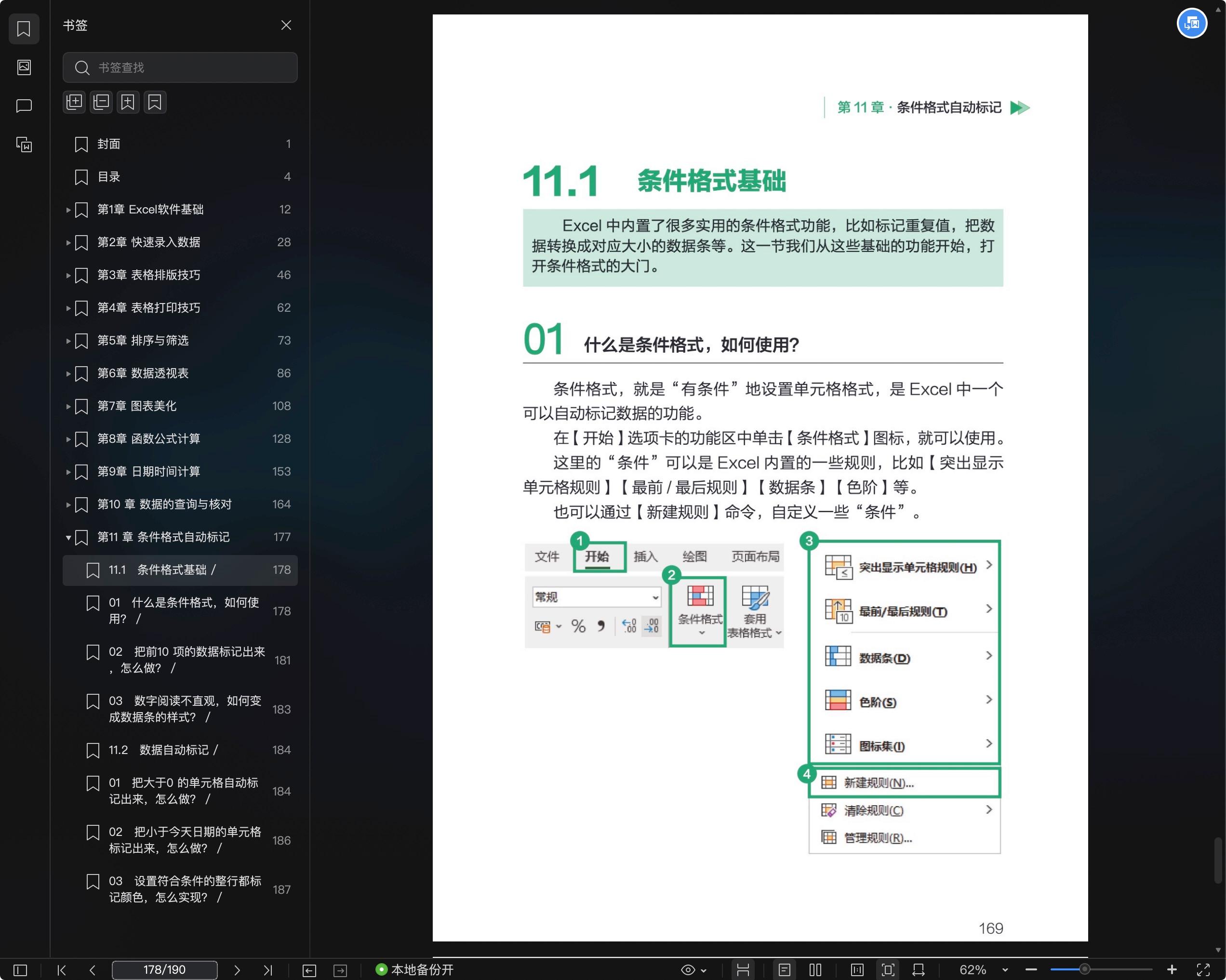Expand 第5章 排序与筛选 bookmark

tap(68, 341)
